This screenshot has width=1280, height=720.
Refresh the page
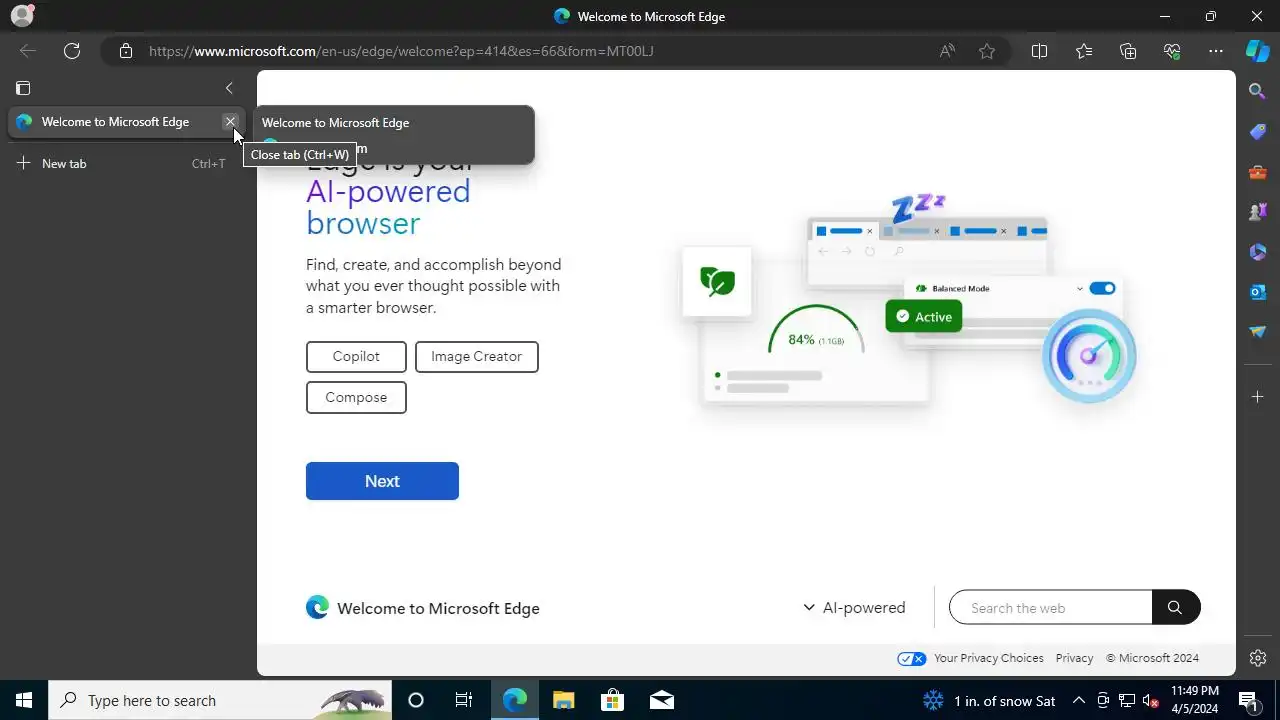click(x=72, y=51)
